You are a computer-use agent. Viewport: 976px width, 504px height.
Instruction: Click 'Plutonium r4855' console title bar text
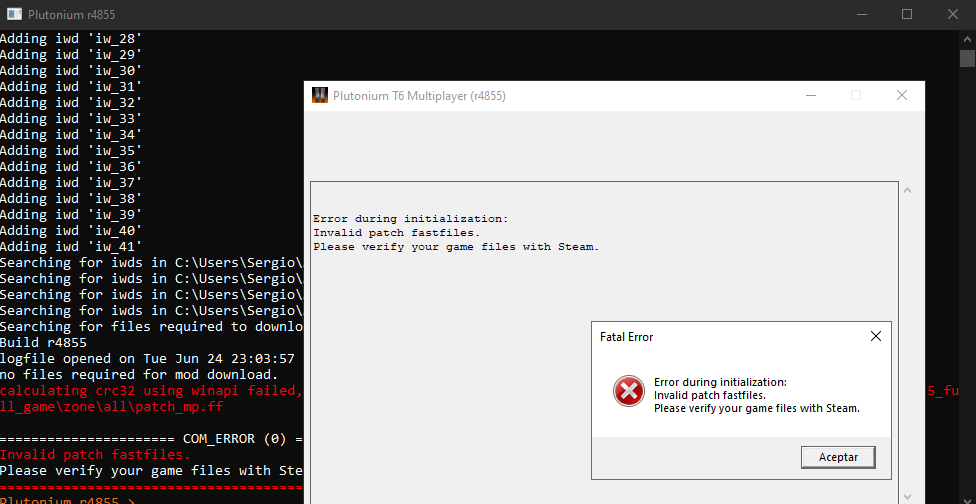(x=72, y=14)
